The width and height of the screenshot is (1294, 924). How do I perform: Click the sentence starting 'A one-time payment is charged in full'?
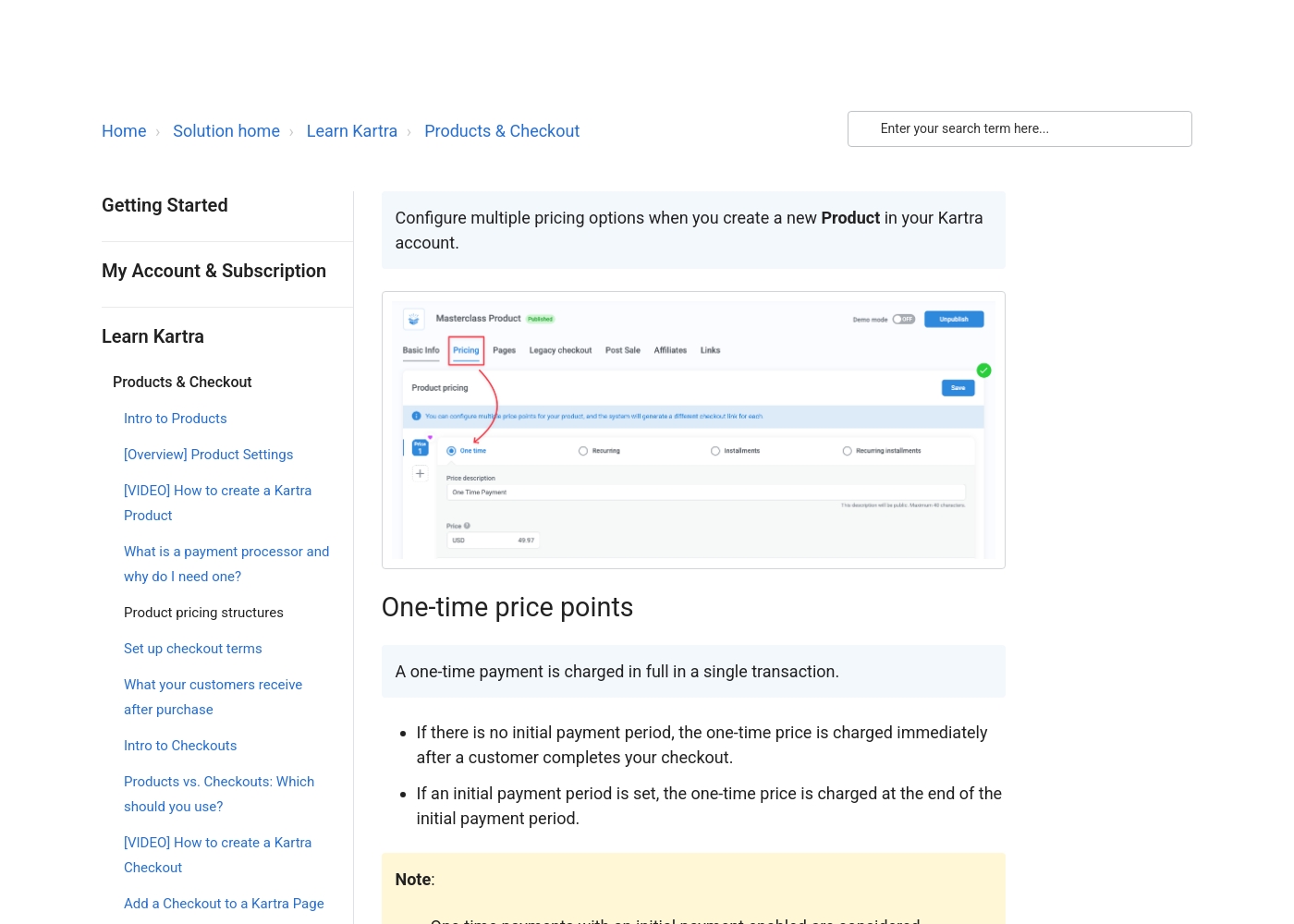[617, 672]
